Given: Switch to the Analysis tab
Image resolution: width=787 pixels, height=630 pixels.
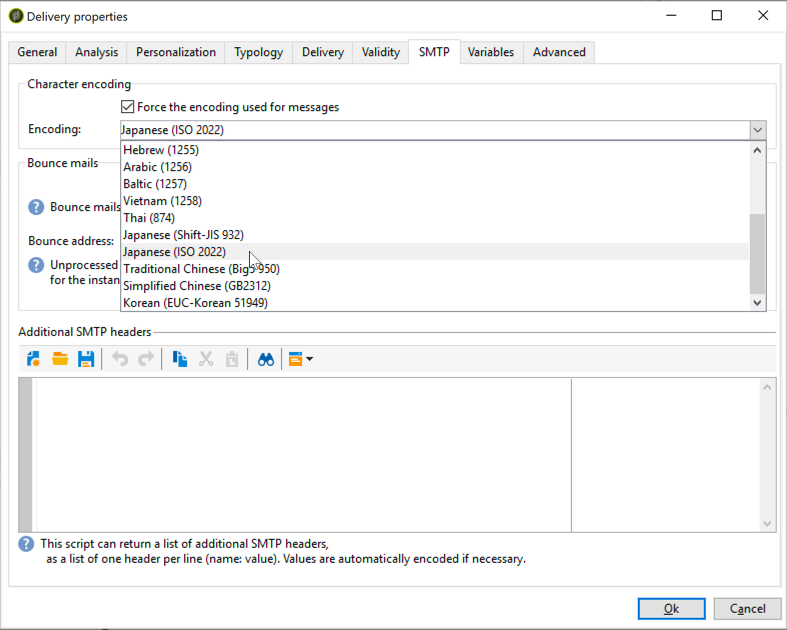Looking at the screenshot, I should (x=96, y=52).
